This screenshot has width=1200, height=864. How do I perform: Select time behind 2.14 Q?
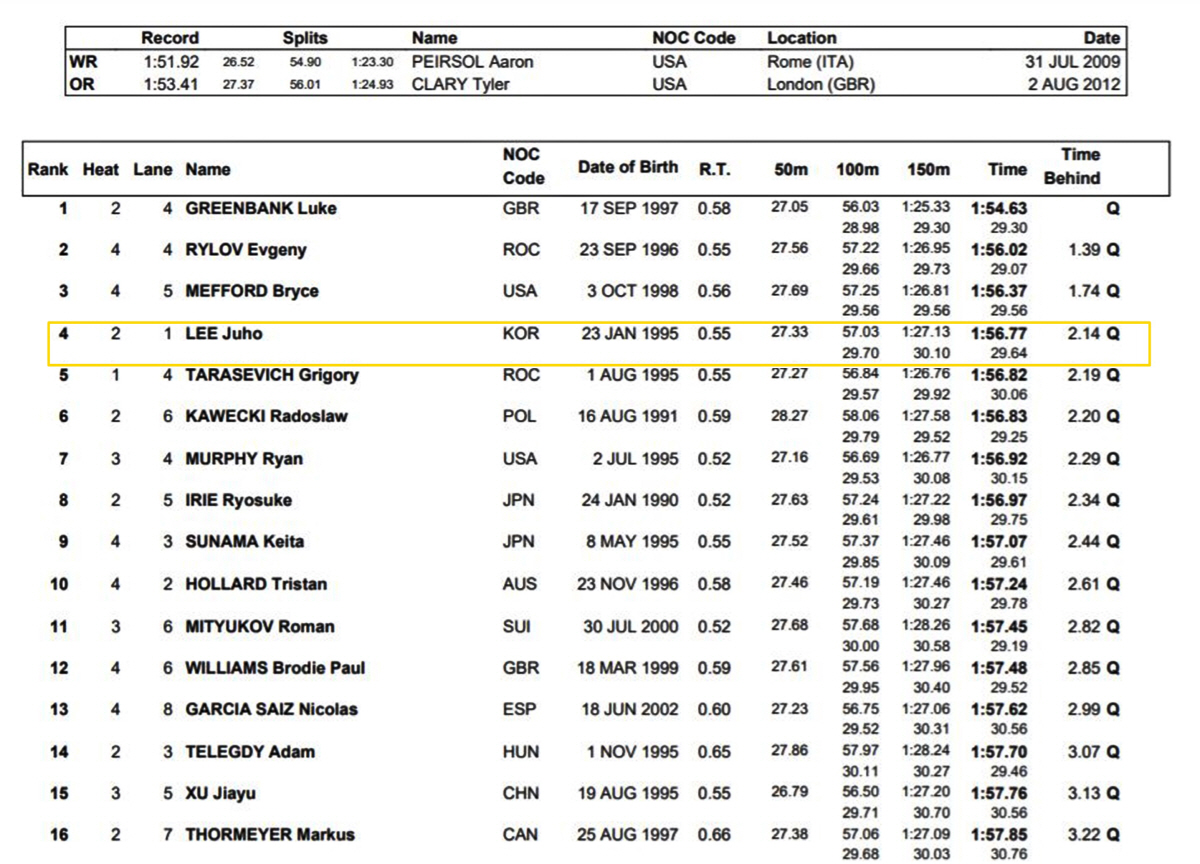(1093, 334)
